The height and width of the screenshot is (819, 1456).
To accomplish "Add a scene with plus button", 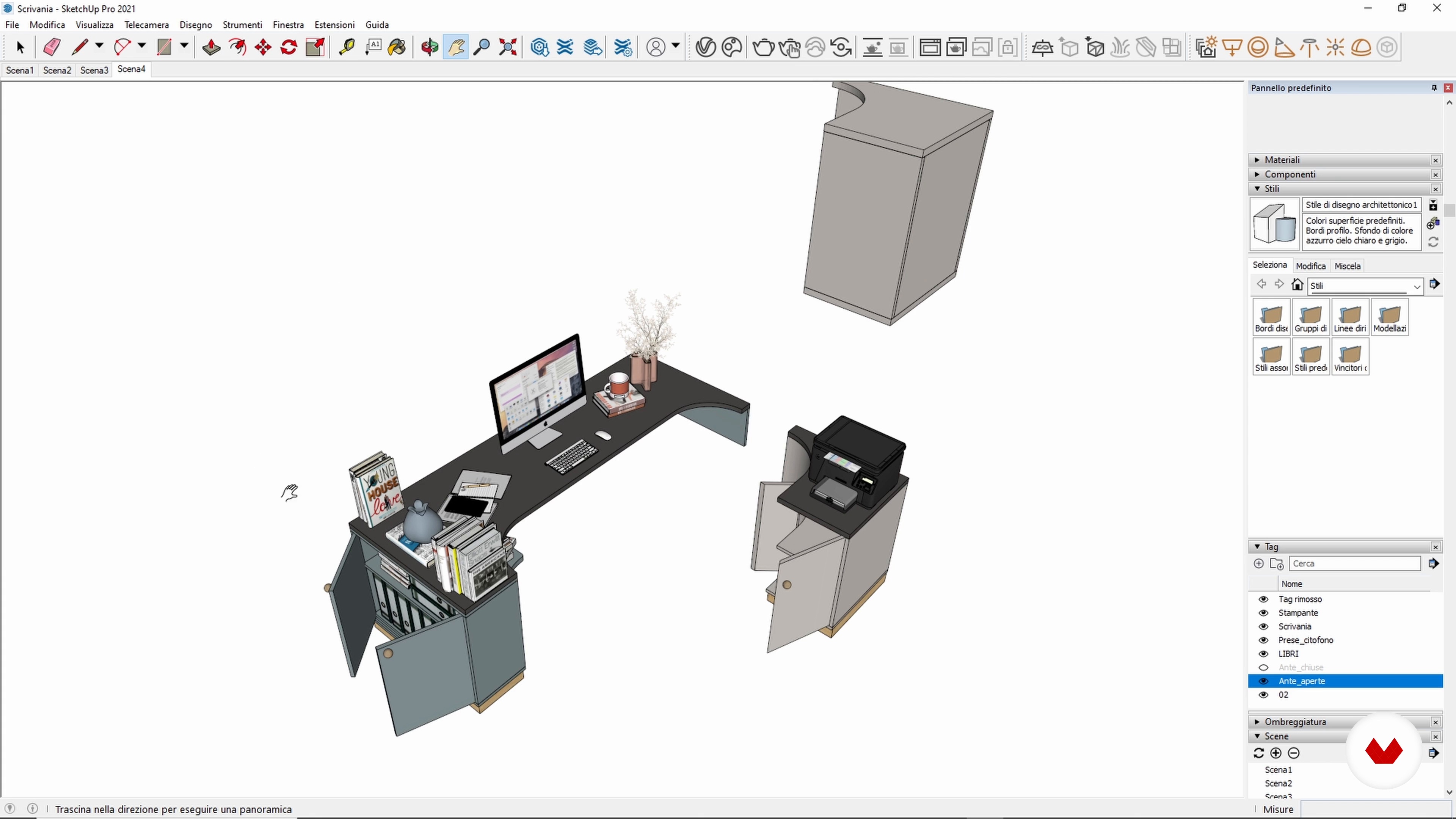I will pyautogui.click(x=1276, y=753).
